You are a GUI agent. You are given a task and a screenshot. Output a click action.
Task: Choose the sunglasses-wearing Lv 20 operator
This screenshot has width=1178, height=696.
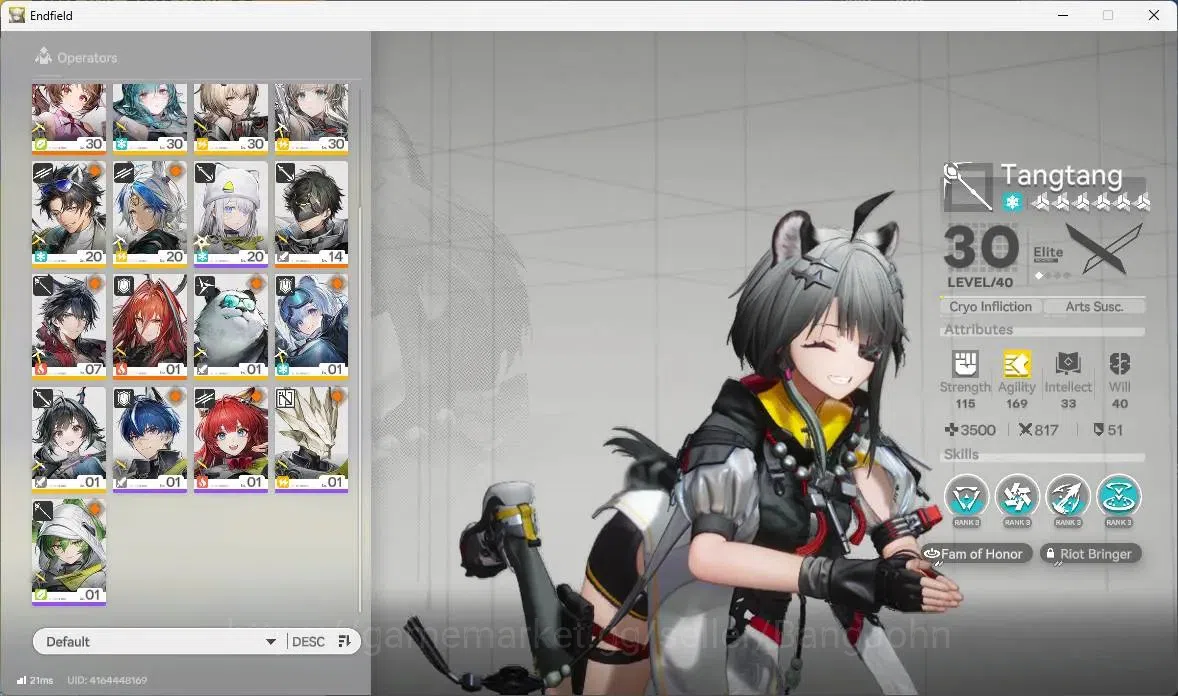point(69,214)
